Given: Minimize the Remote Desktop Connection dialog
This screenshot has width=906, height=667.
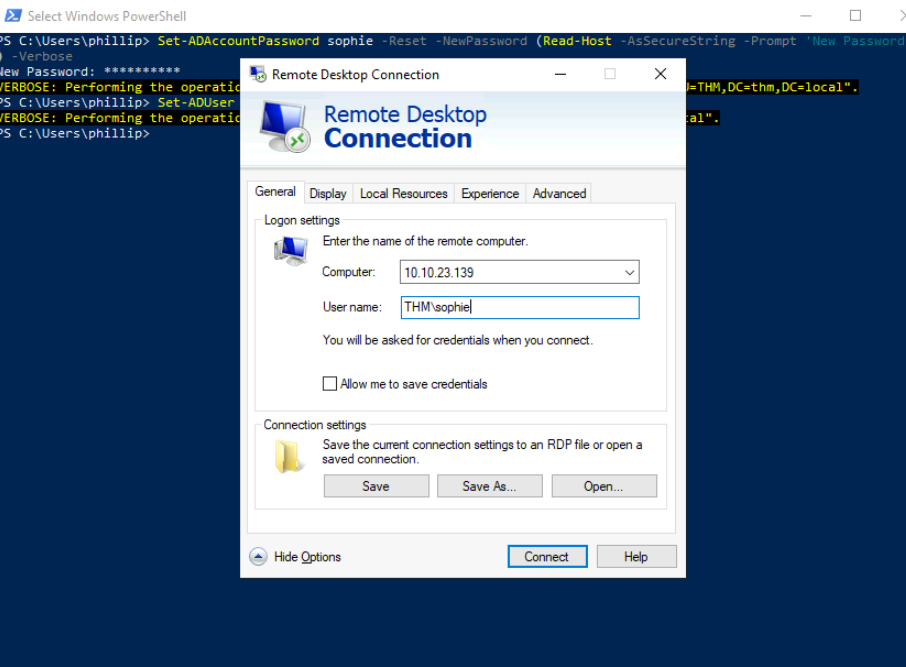Looking at the screenshot, I should [560, 74].
